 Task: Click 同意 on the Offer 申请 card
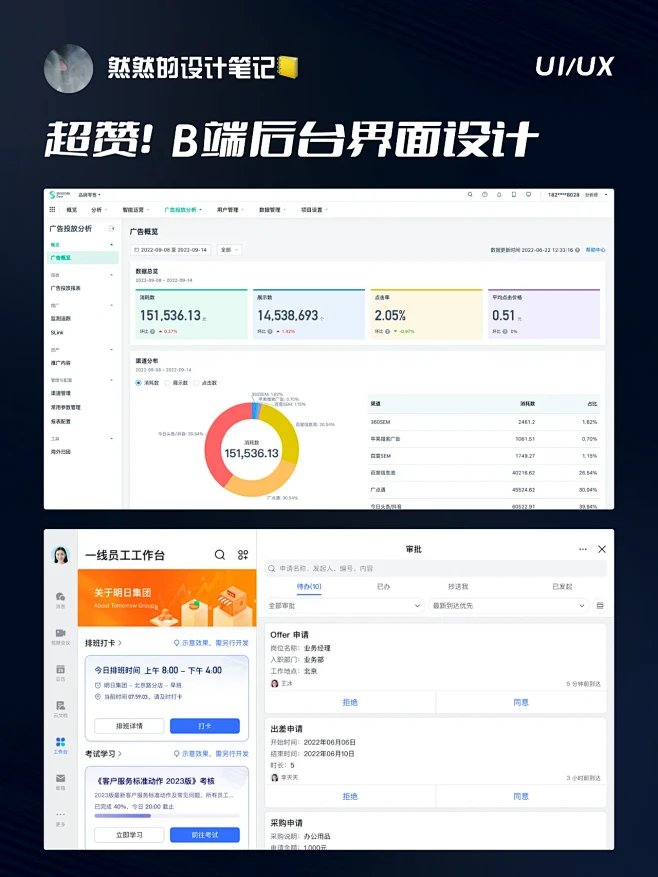tap(521, 703)
